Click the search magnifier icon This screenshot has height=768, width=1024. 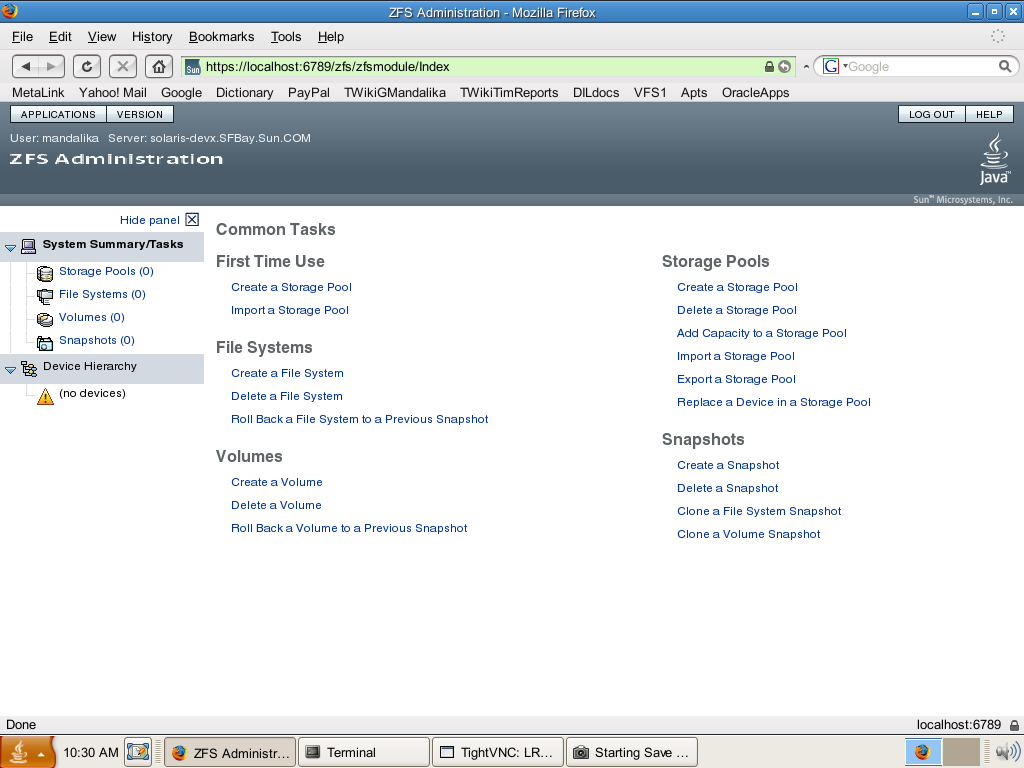[x=1005, y=66]
